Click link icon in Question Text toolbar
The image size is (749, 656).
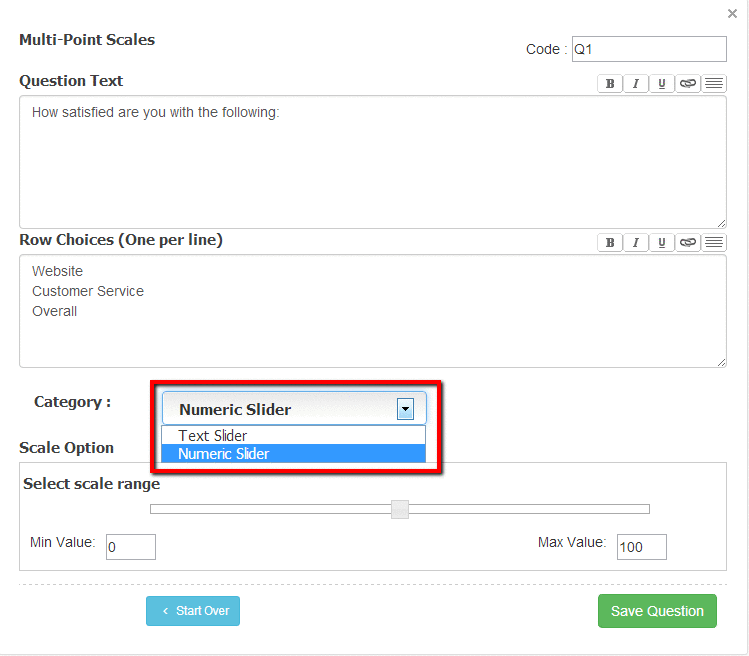point(688,84)
